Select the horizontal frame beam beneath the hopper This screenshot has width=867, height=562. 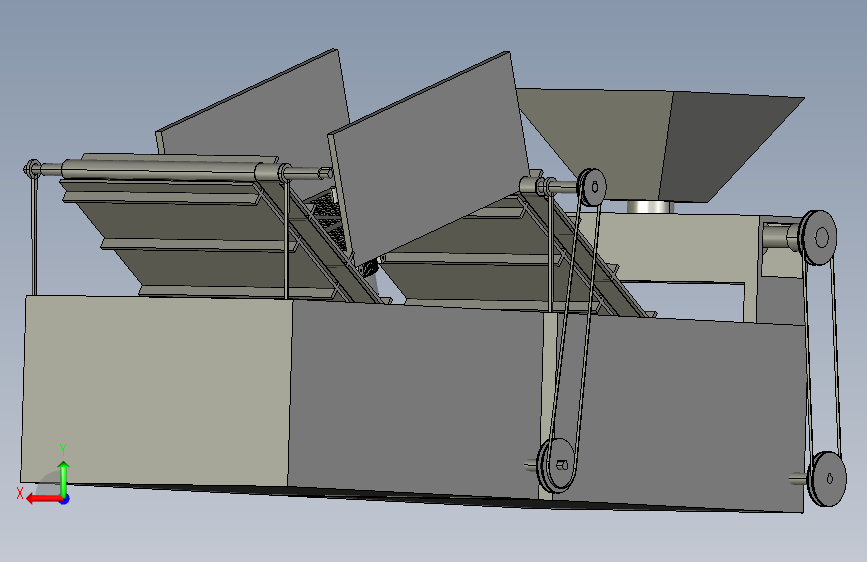pos(675,247)
